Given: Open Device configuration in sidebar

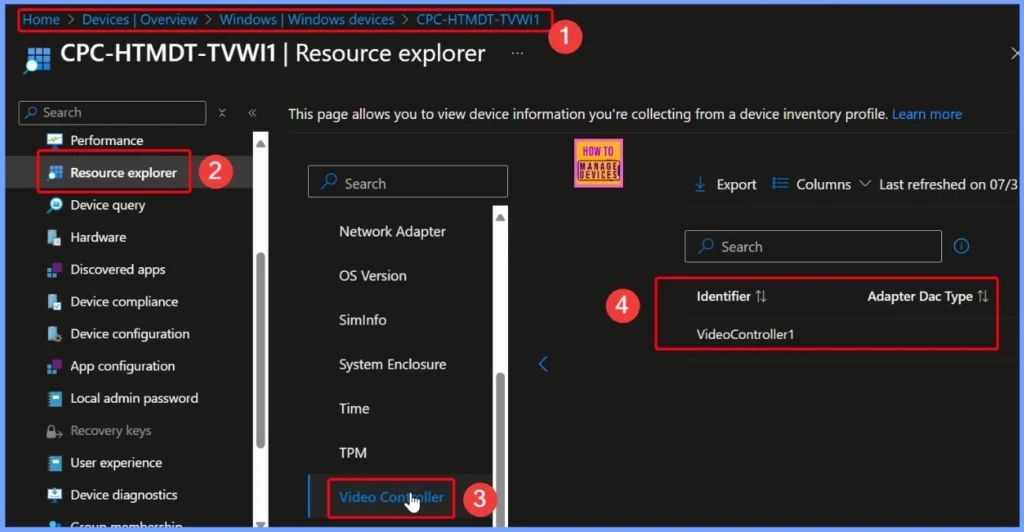Looking at the screenshot, I should pos(130,334).
